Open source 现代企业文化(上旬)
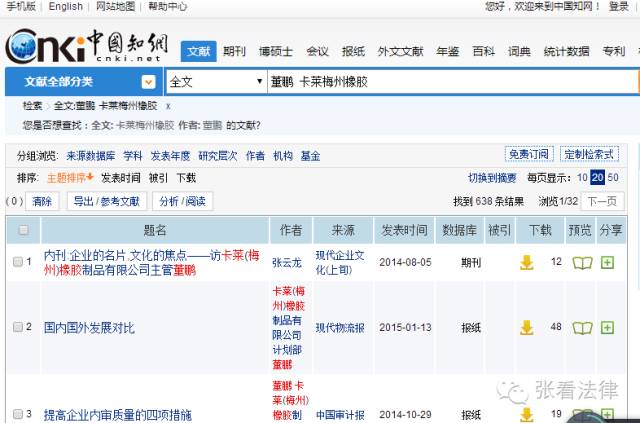Screen dimensions: 640x423 pos(340,263)
